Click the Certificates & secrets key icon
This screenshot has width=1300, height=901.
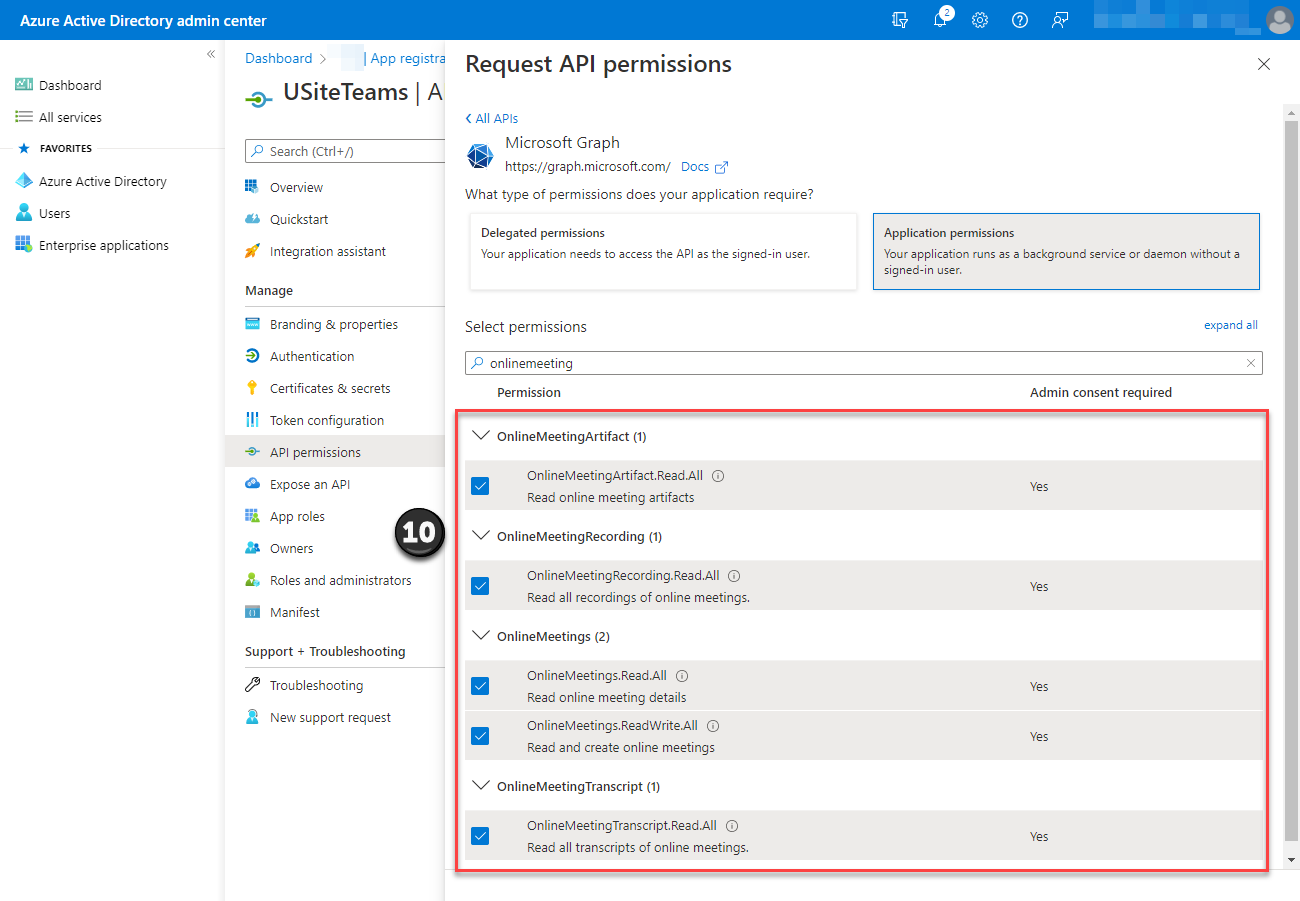pos(253,388)
